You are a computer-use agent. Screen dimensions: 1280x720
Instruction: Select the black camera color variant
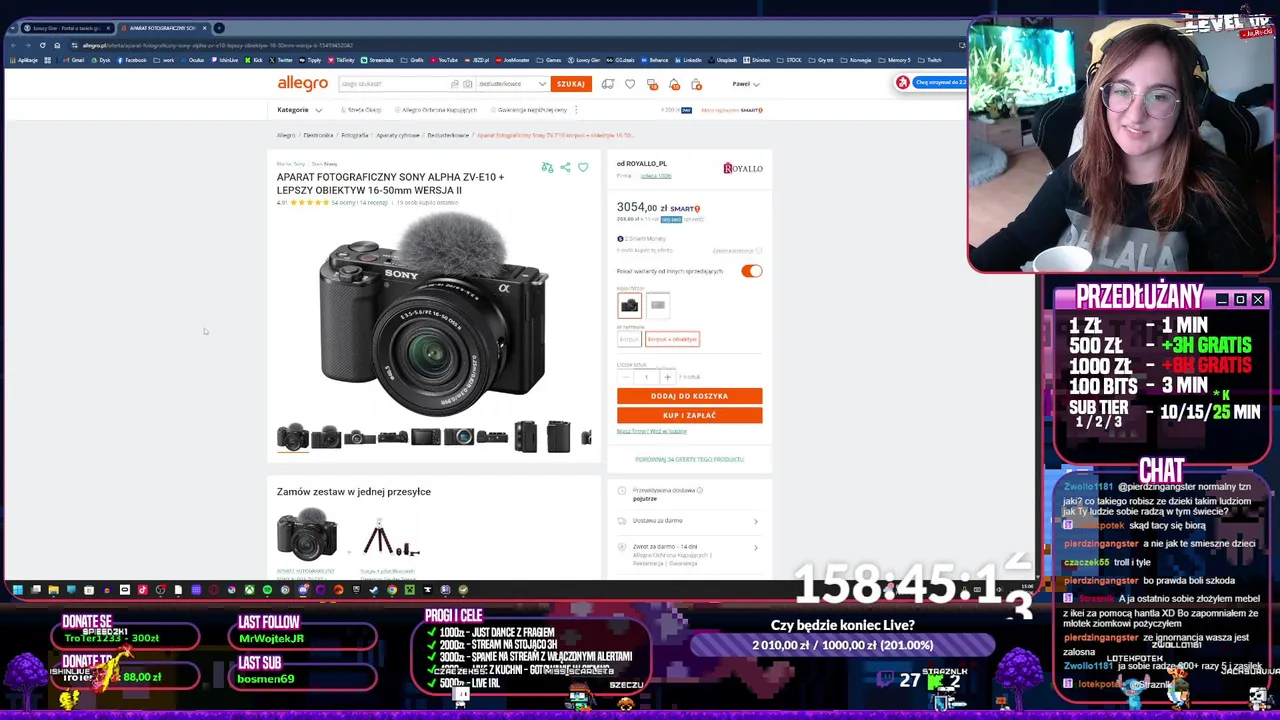[629, 305]
